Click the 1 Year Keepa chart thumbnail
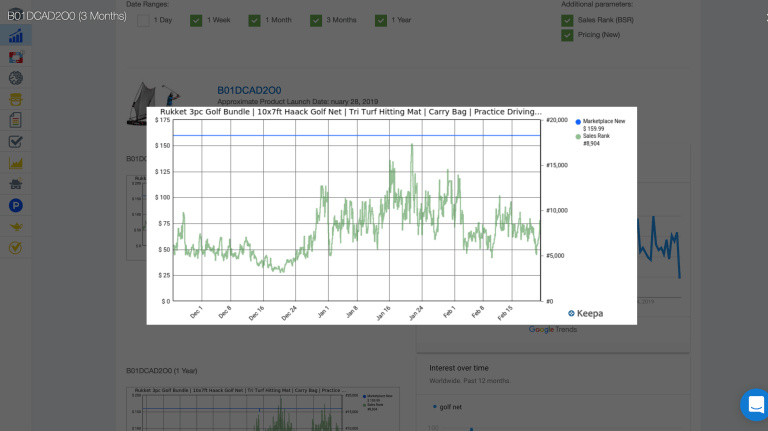Screen dimensions: 768x431 (263, 409)
